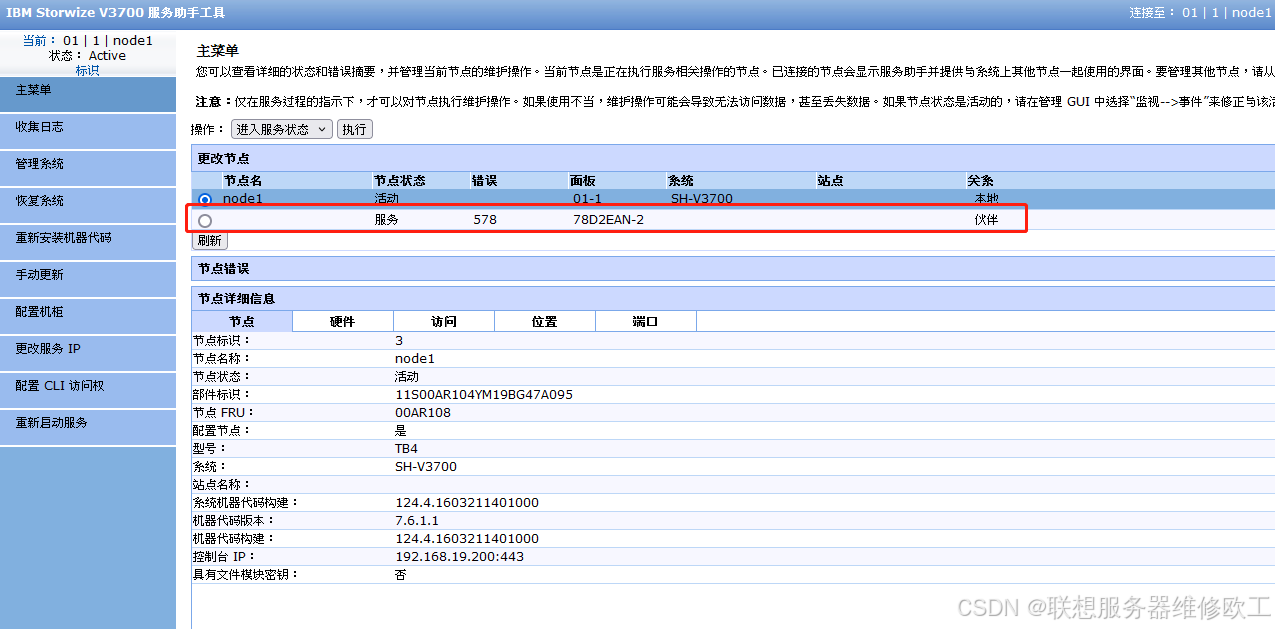Screen dimensions: 1275x629
Task: Click the 节点标识 value 3
Action: point(399,340)
